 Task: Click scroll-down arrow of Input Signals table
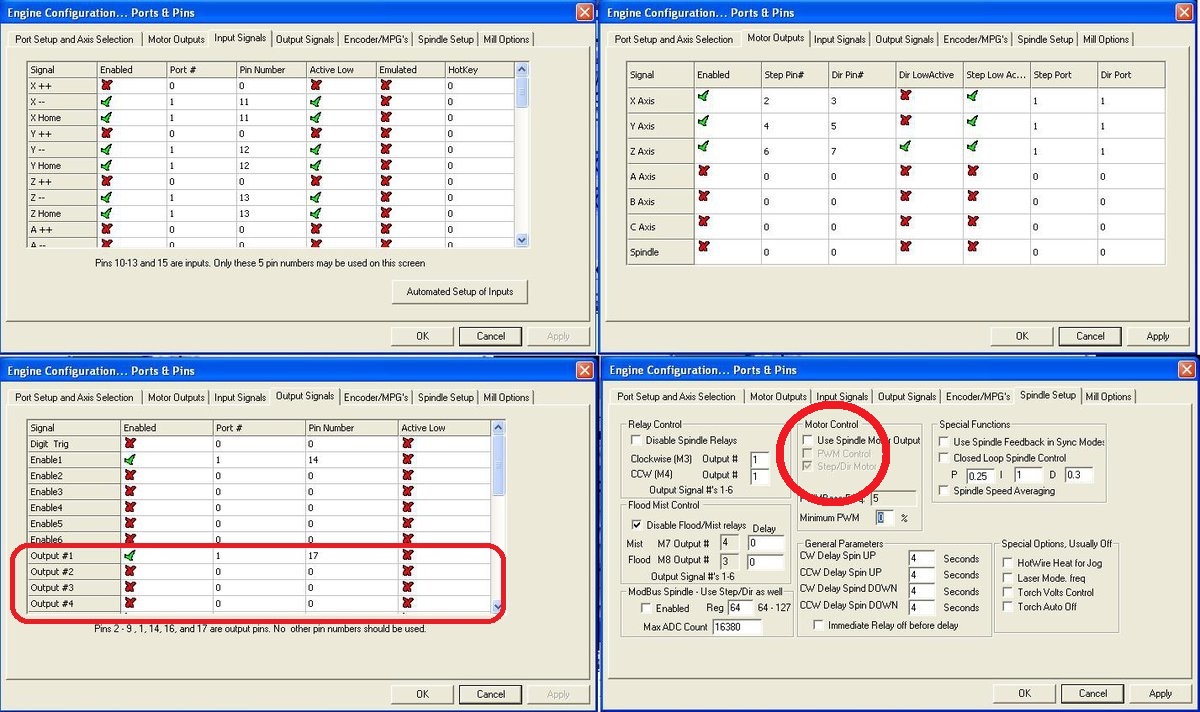(x=521, y=240)
